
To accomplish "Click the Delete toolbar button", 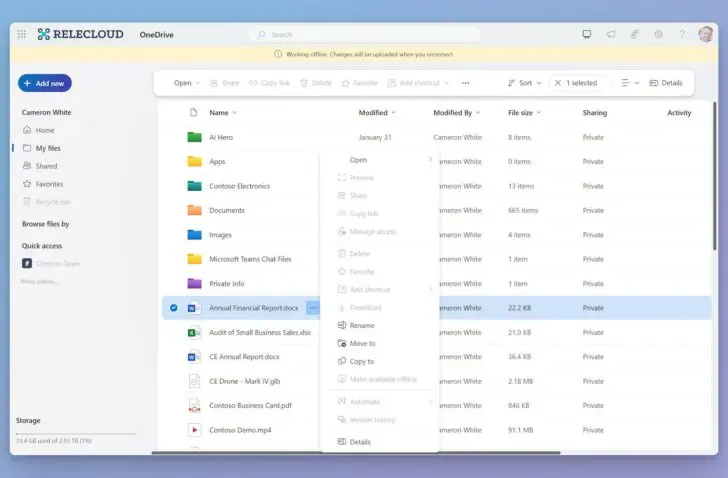I will [316, 83].
